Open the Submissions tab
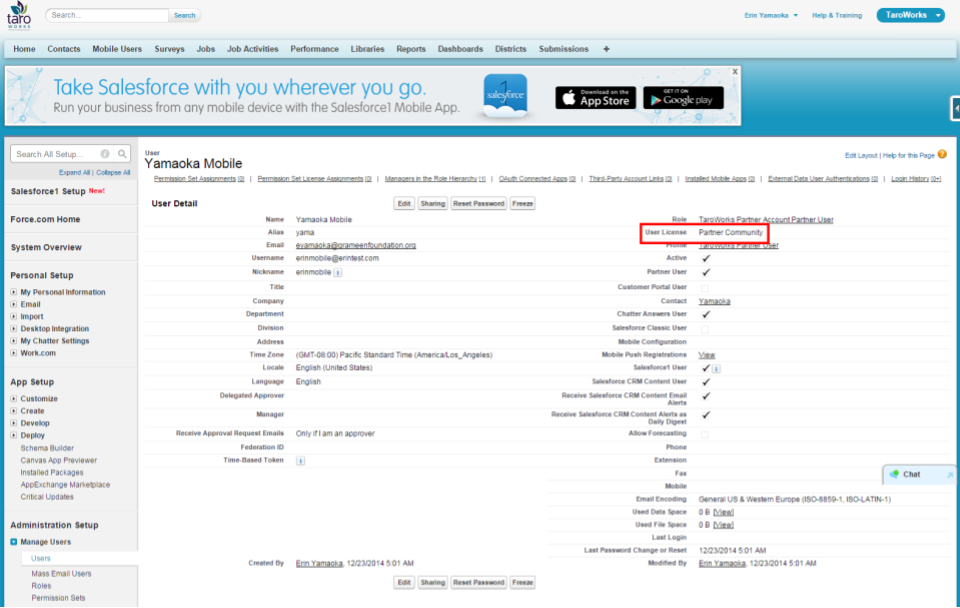 [564, 49]
